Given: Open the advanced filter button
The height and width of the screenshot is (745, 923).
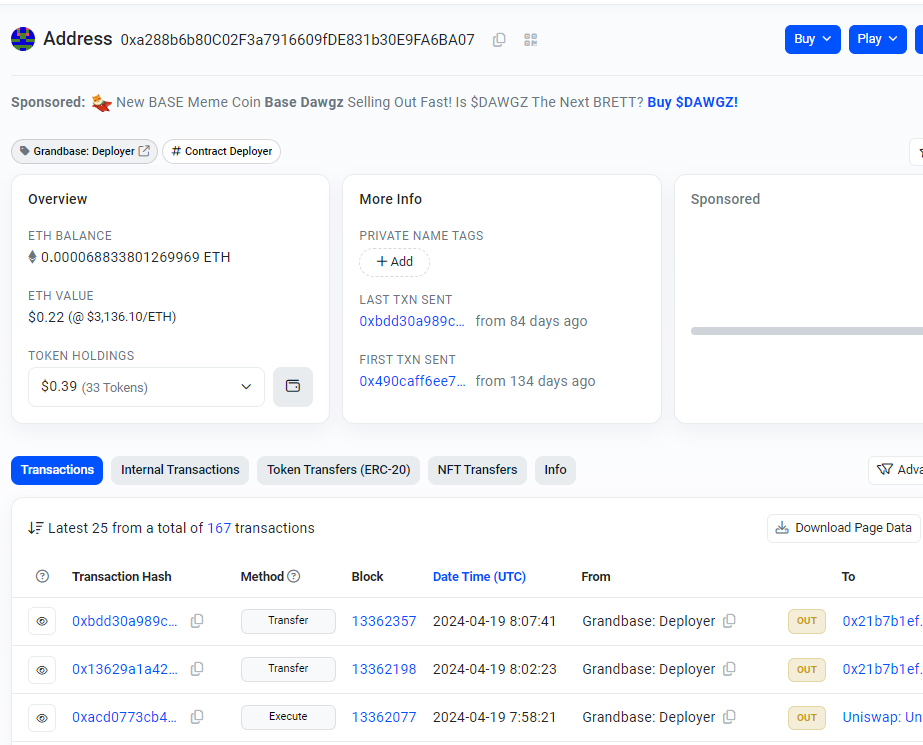Looking at the screenshot, I should tap(895, 470).
